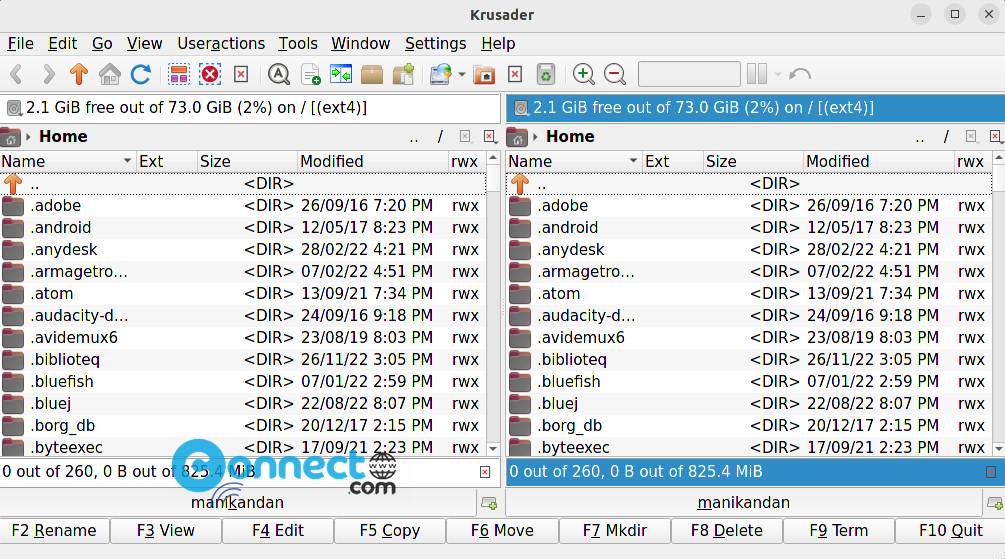This screenshot has width=1005, height=559.
Task: Click the home folder icon on left path bar
Action: pyautogui.click(x=10, y=137)
